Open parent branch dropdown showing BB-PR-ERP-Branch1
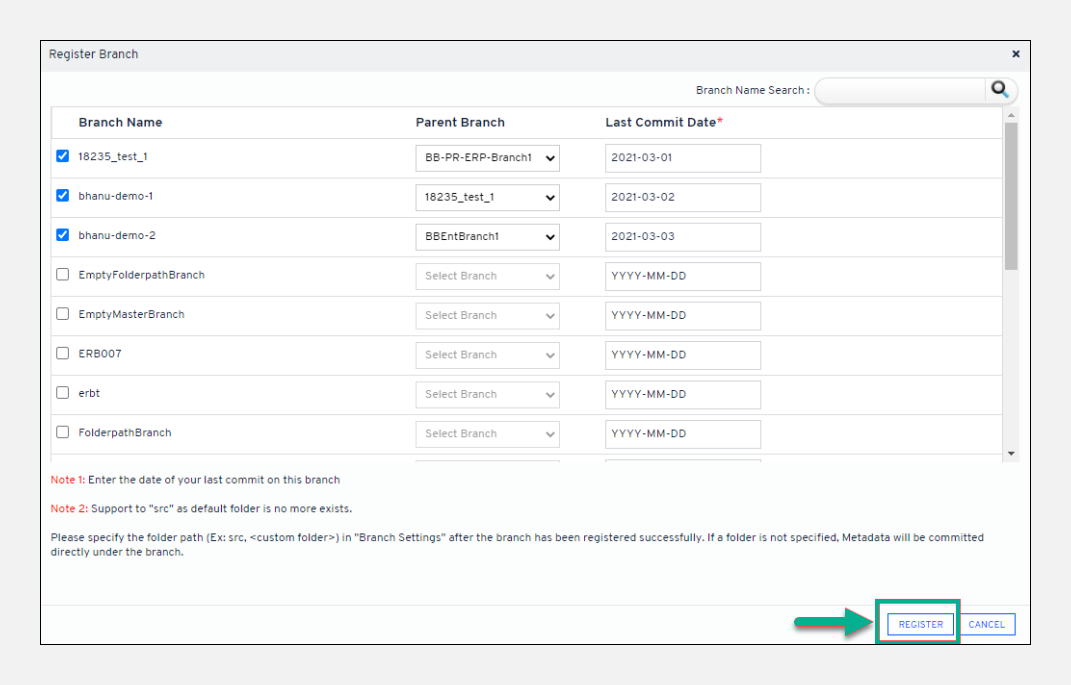 [487, 158]
